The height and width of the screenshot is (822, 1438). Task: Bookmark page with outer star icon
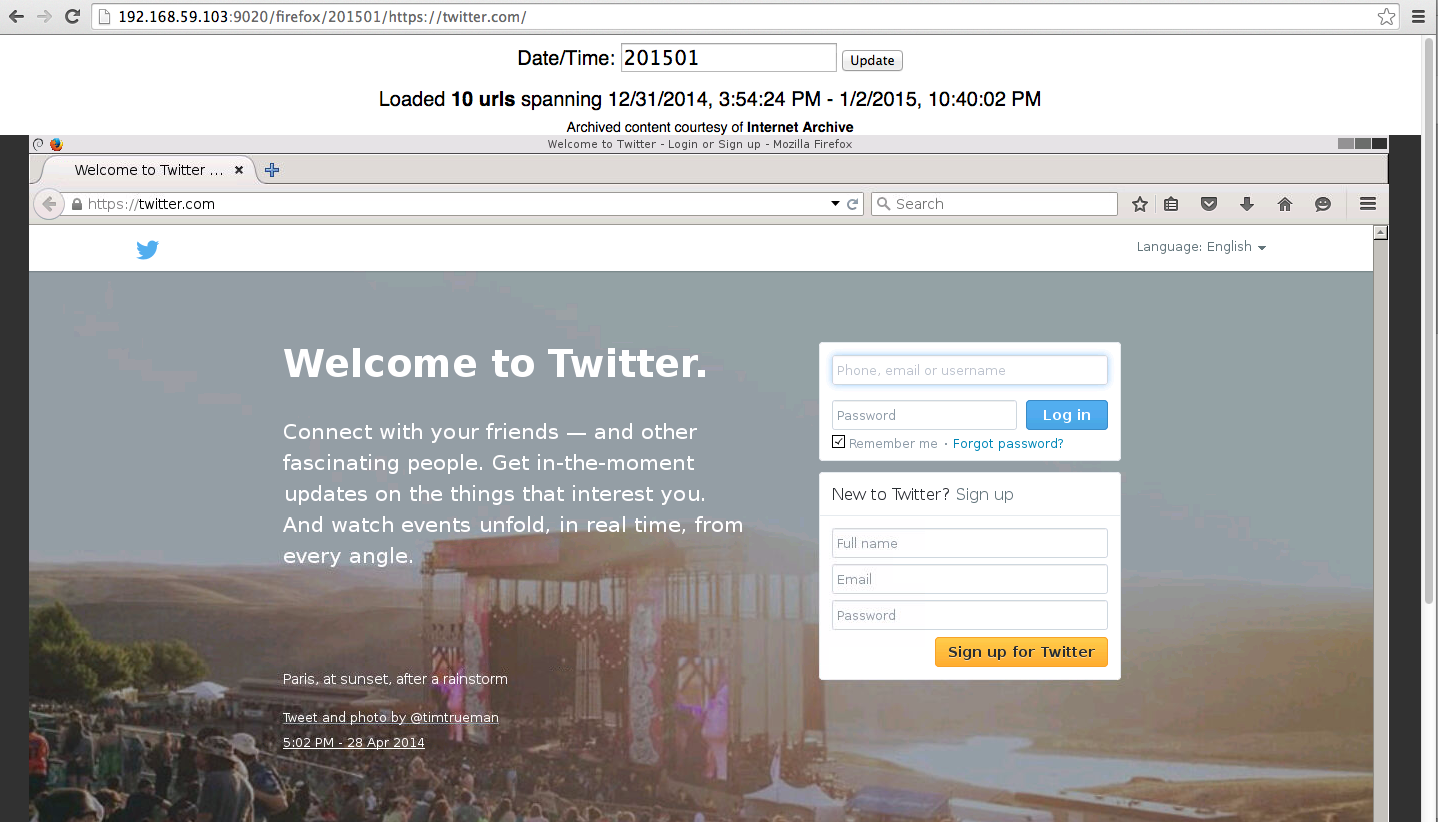click(1386, 16)
